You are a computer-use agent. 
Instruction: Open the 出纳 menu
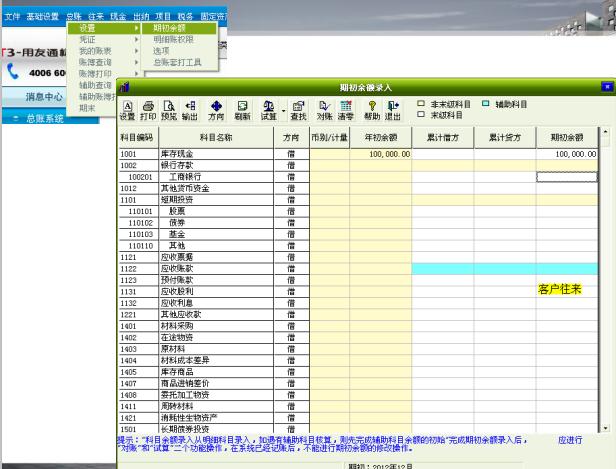pos(141,16)
